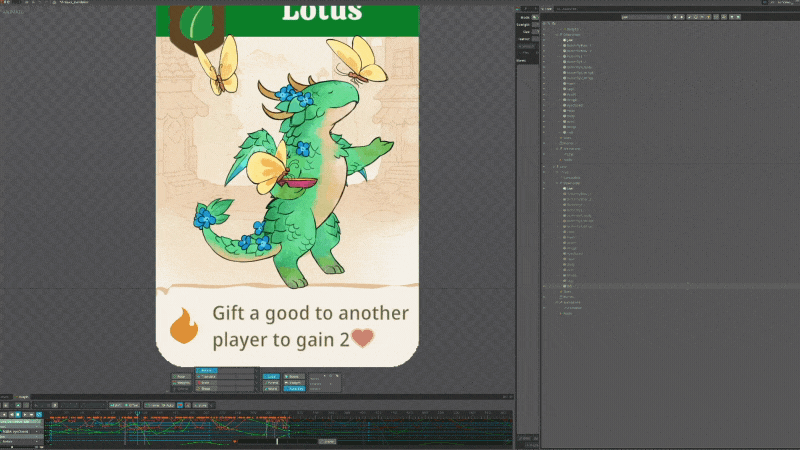Switch axes to Local

point(271,377)
